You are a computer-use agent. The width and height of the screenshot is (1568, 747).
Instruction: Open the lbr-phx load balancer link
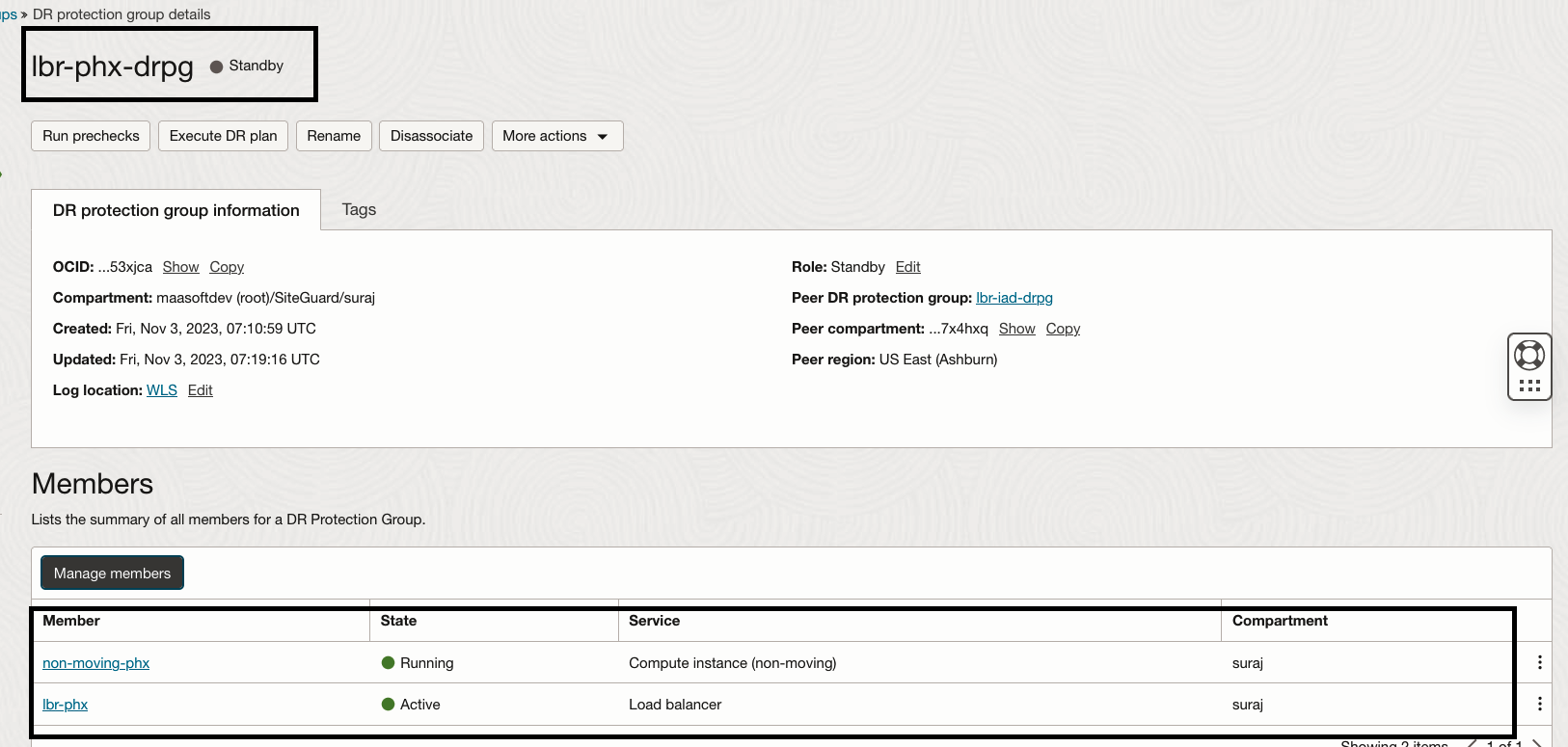(65, 705)
